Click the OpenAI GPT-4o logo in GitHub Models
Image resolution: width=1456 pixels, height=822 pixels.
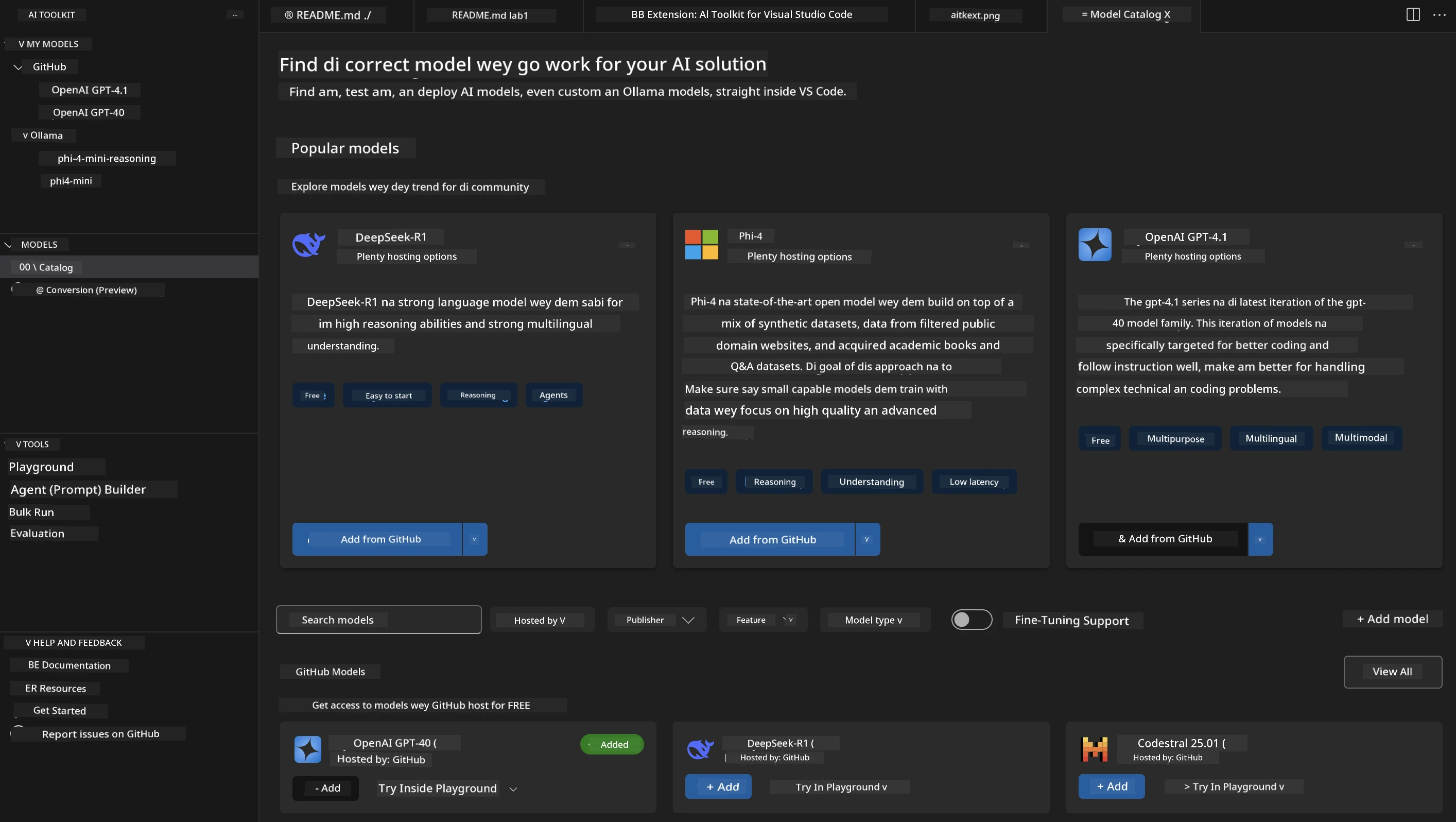coord(308,749)
